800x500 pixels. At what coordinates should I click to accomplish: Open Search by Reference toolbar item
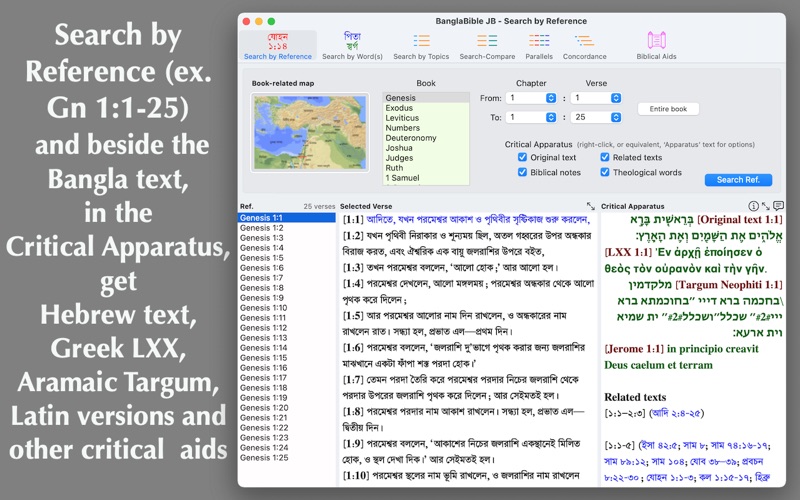coord(278,46)
